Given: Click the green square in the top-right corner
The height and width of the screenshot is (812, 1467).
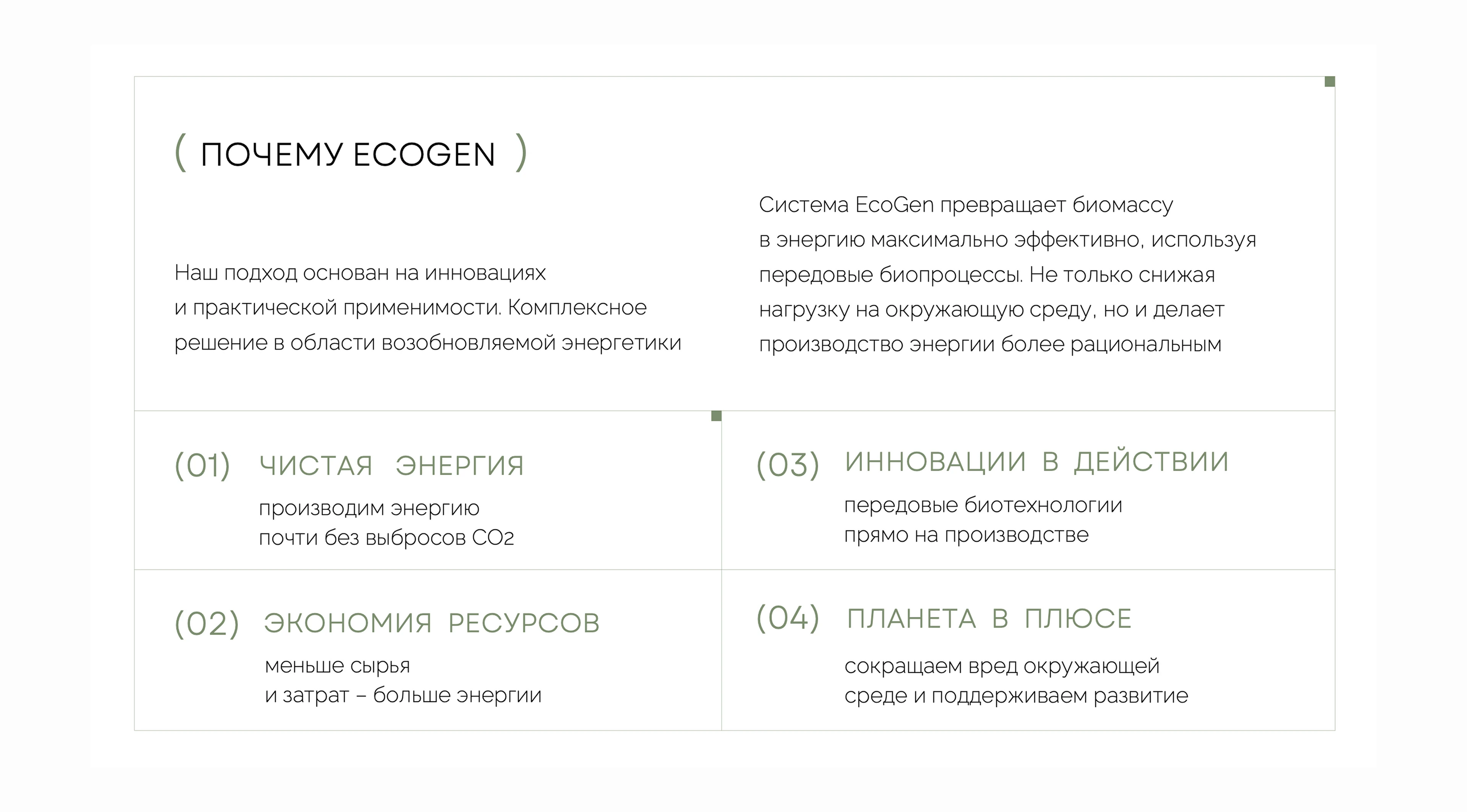Looking at the screenshot, I should point(1329,82).
